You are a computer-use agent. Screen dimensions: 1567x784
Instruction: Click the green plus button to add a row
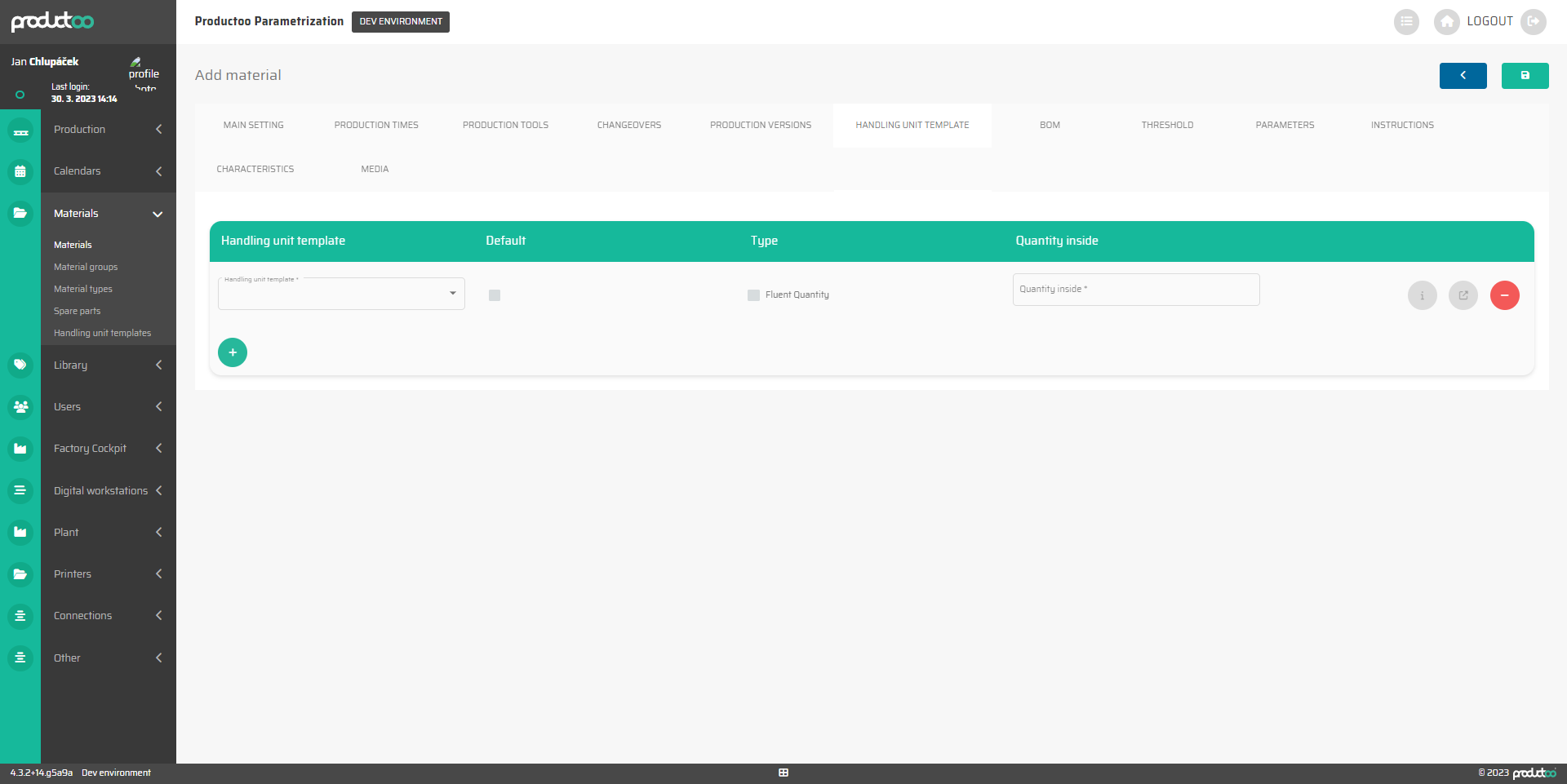233,352
